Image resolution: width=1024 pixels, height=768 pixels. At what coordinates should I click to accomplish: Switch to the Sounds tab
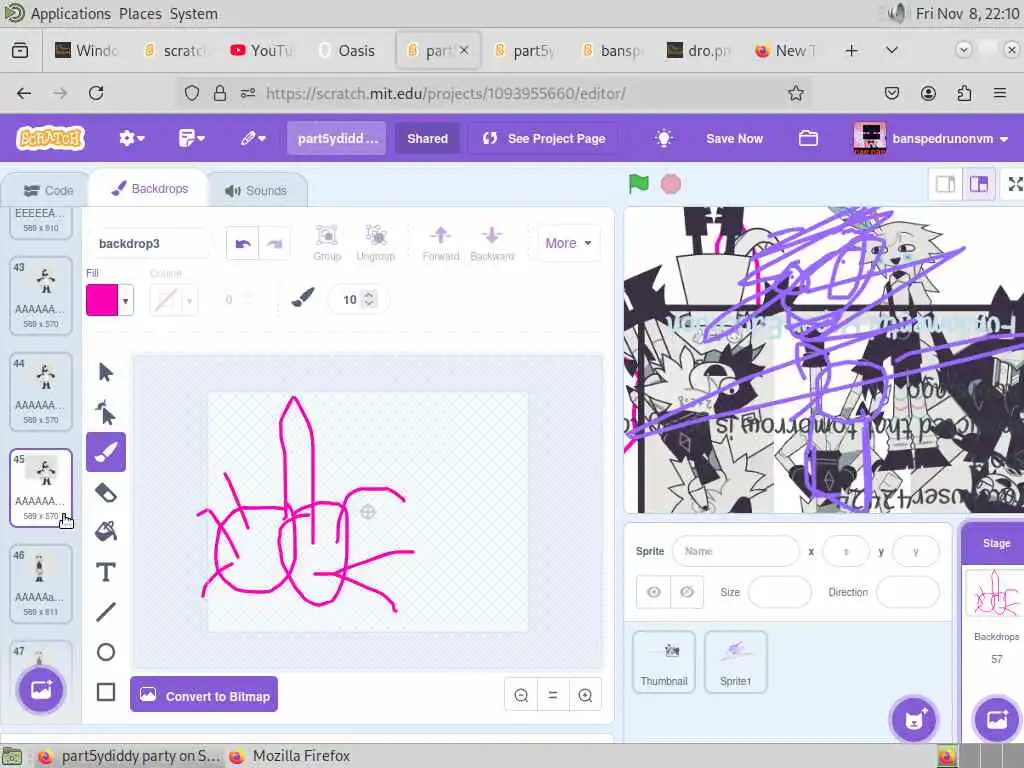[x=256, y=191]
